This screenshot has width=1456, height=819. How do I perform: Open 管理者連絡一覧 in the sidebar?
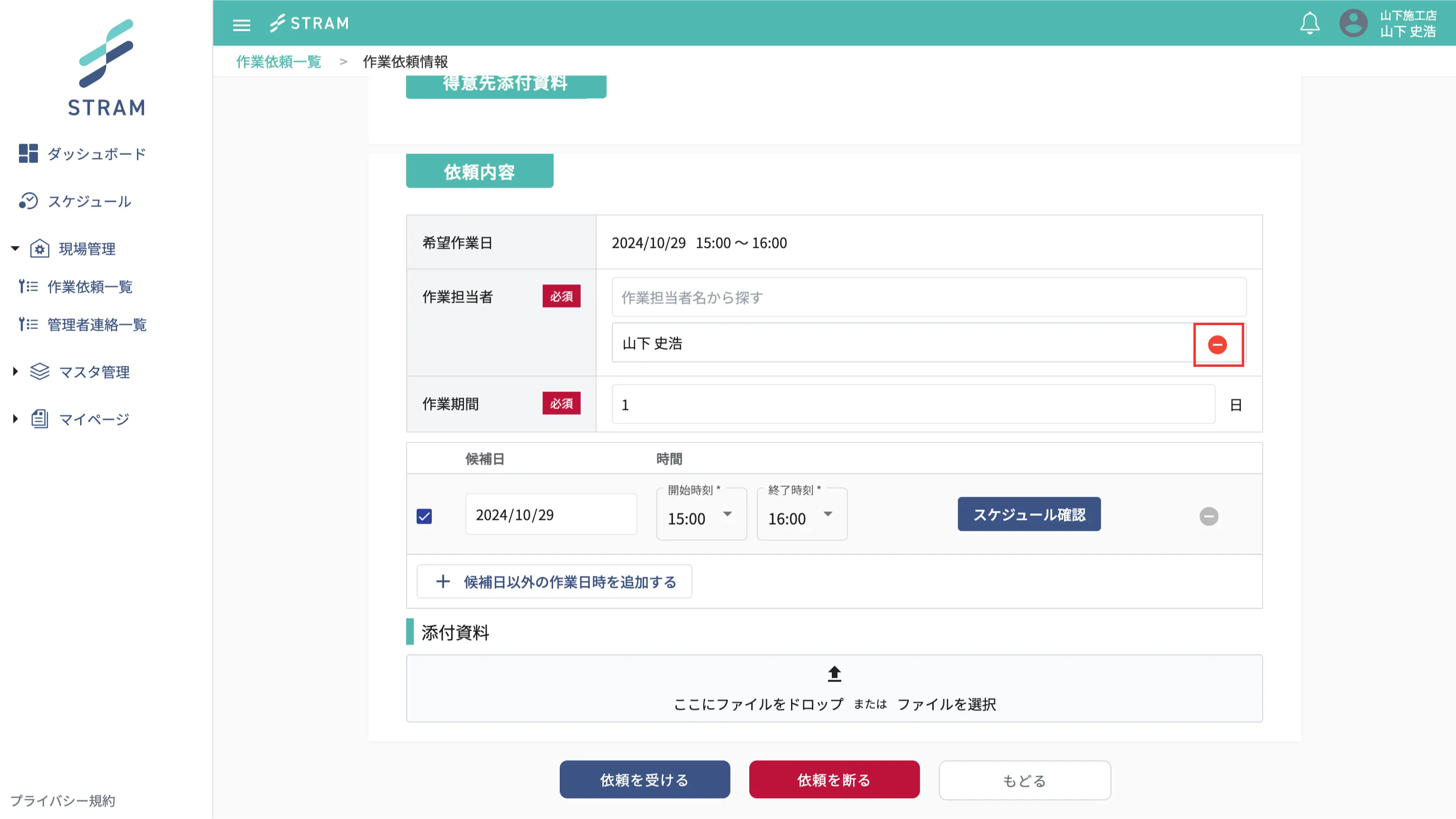click(x=97, y=325)
